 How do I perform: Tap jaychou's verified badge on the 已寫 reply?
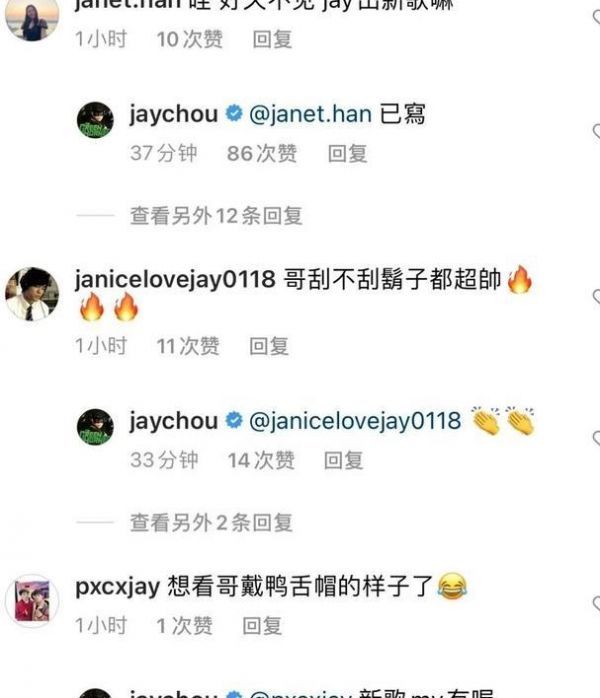click(234, 114)
